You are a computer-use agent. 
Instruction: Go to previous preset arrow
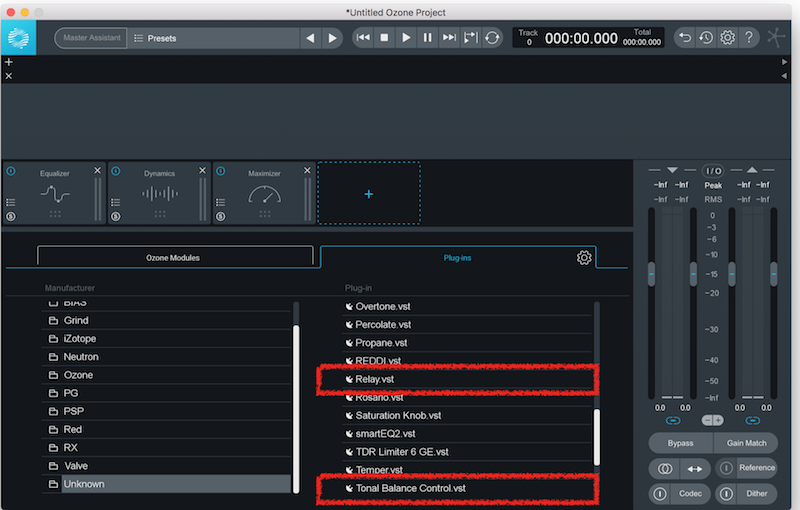point(310,38)
